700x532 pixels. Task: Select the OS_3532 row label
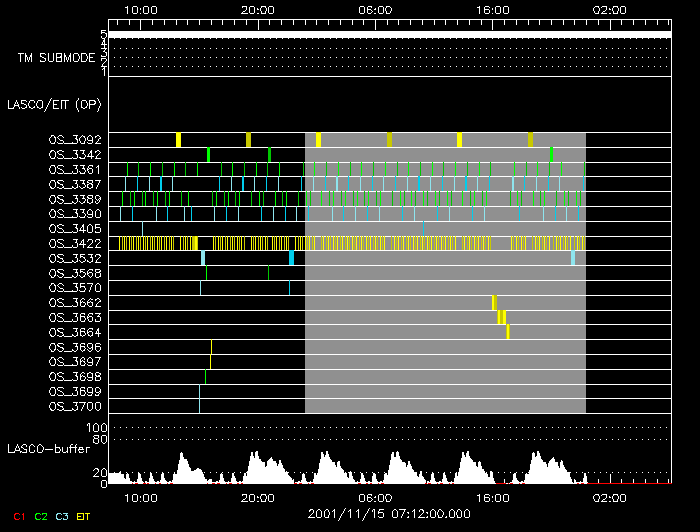pos(74,258)
